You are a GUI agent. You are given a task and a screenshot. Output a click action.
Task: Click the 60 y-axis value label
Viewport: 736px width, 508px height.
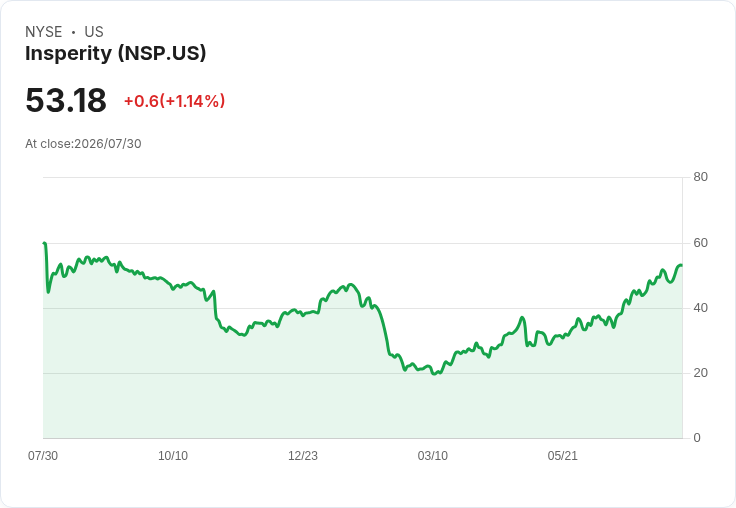[x=700, y=243]
